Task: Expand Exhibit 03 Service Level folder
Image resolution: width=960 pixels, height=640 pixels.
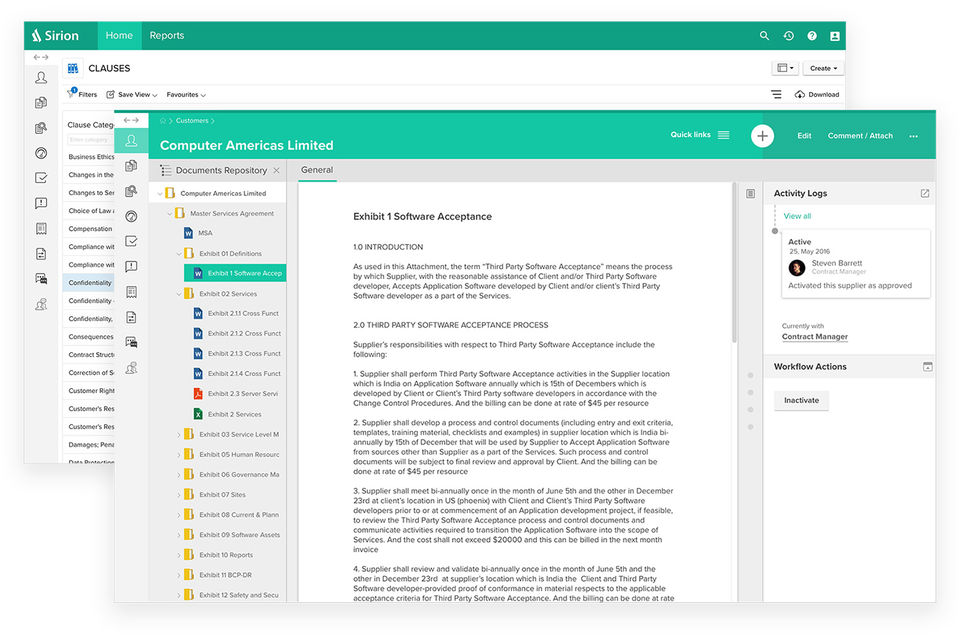Action: 179,434
